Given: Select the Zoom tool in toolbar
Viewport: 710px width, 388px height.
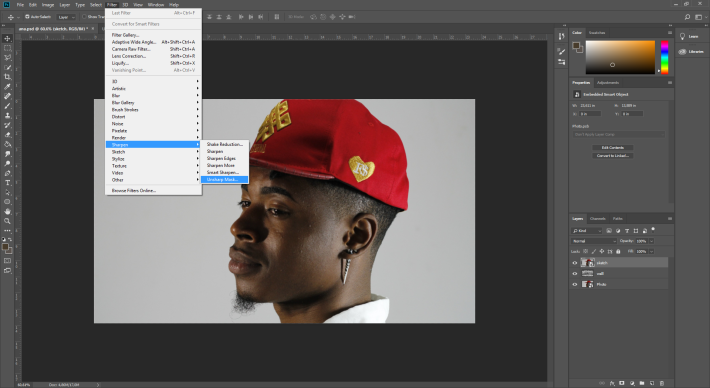Looking at the screenshot, I should (7, 221).
